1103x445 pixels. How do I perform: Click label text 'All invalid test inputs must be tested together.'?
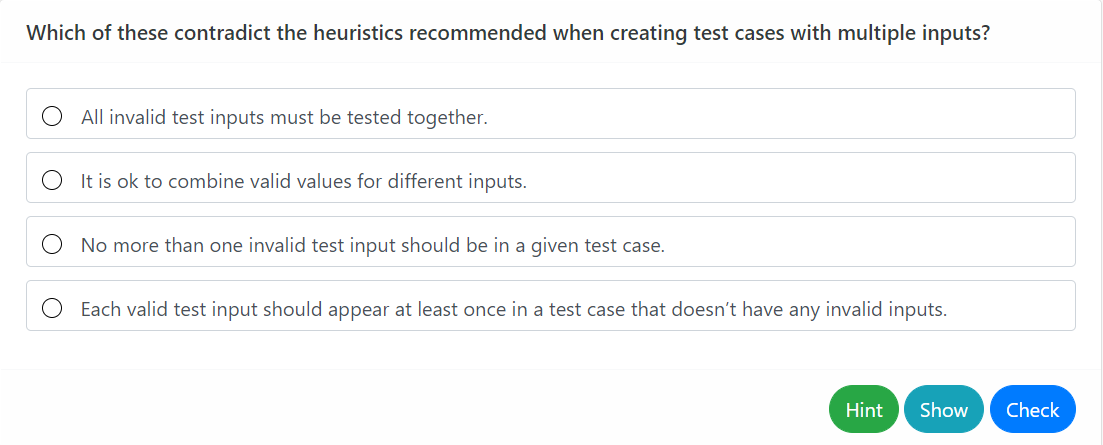point(284,118)
